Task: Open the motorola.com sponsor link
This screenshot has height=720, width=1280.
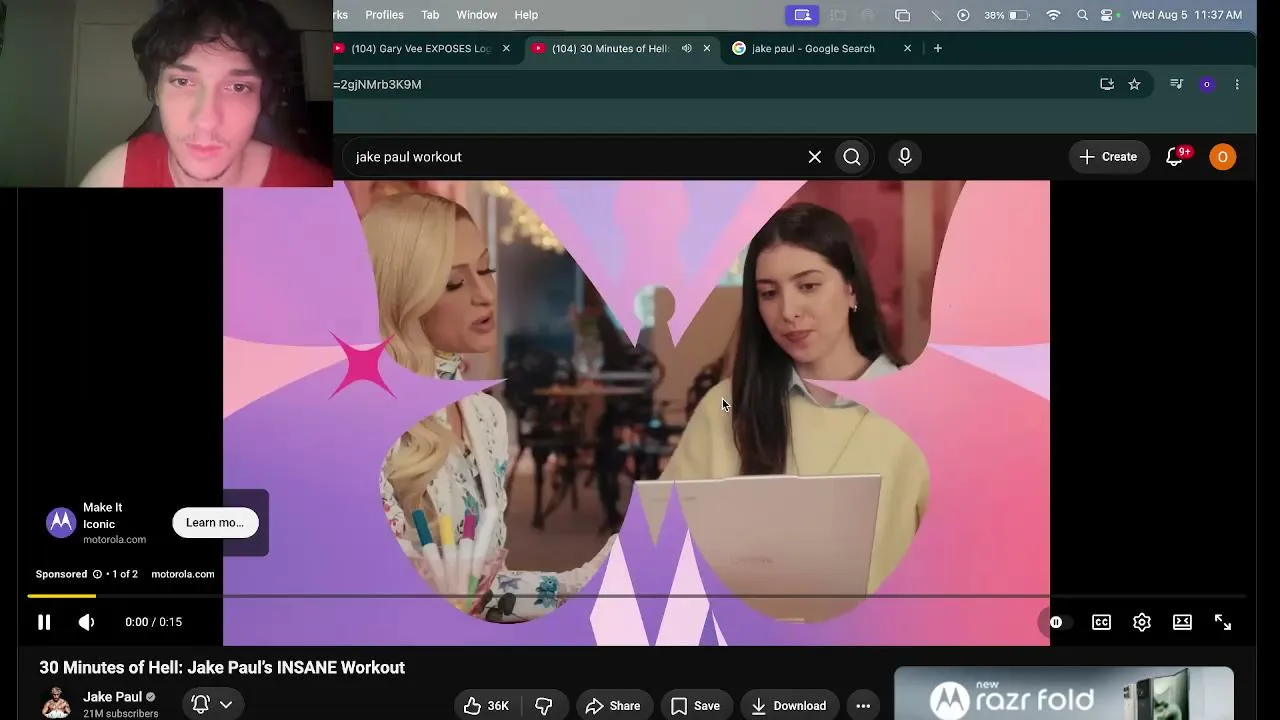Action: (x=183, y=574)
